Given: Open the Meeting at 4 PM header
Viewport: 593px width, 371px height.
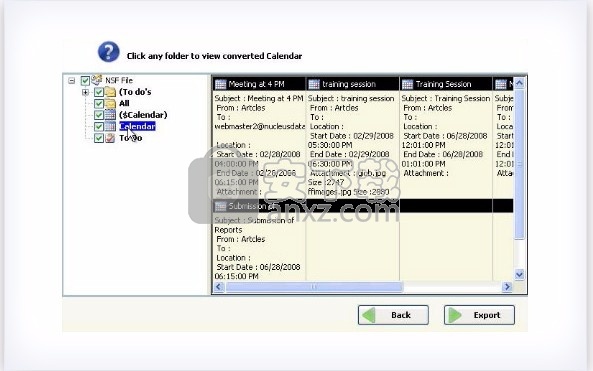Looking at the screenshot, I should tap(259, 84).
